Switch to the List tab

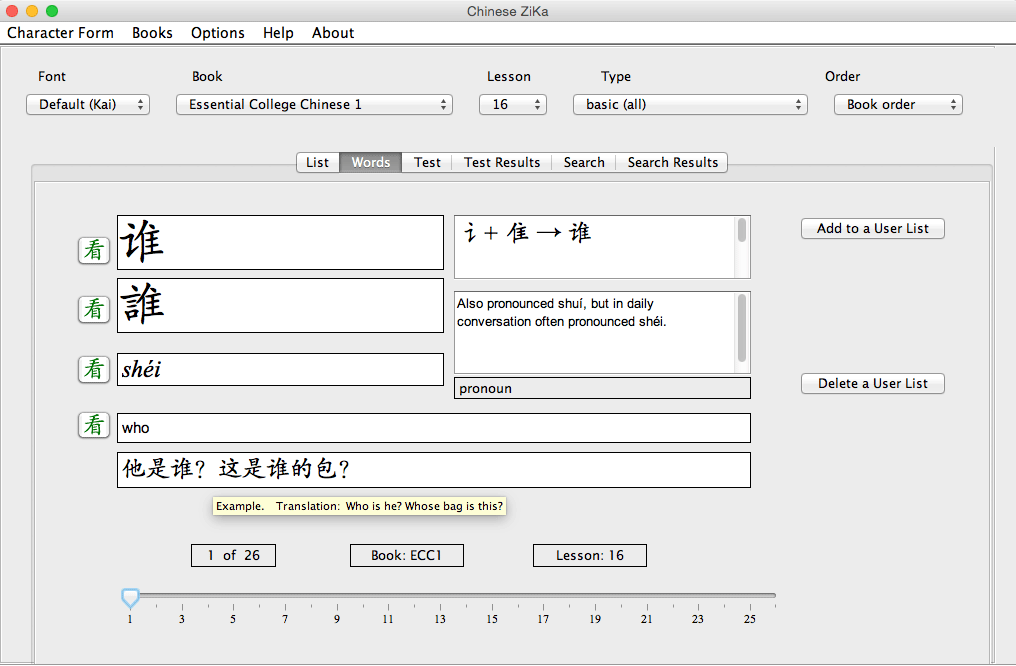coord(317,162)
